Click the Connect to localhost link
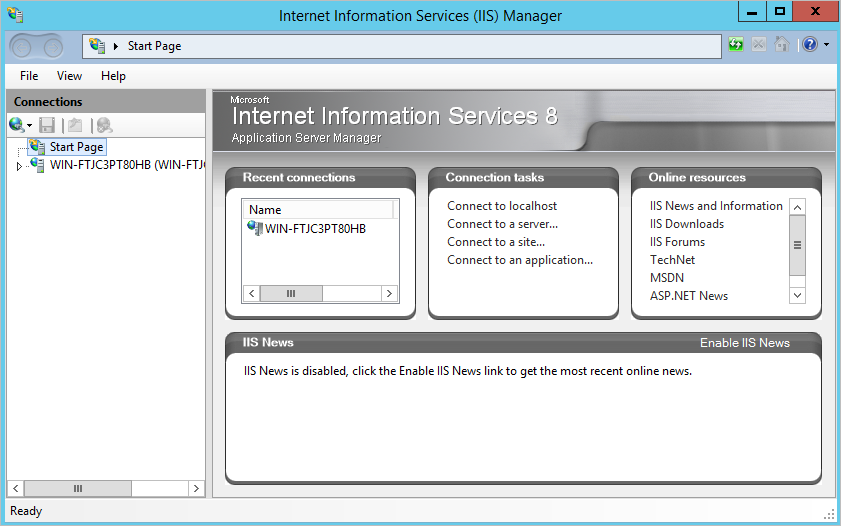The image size is (841, 526). (x=502, y=206)
